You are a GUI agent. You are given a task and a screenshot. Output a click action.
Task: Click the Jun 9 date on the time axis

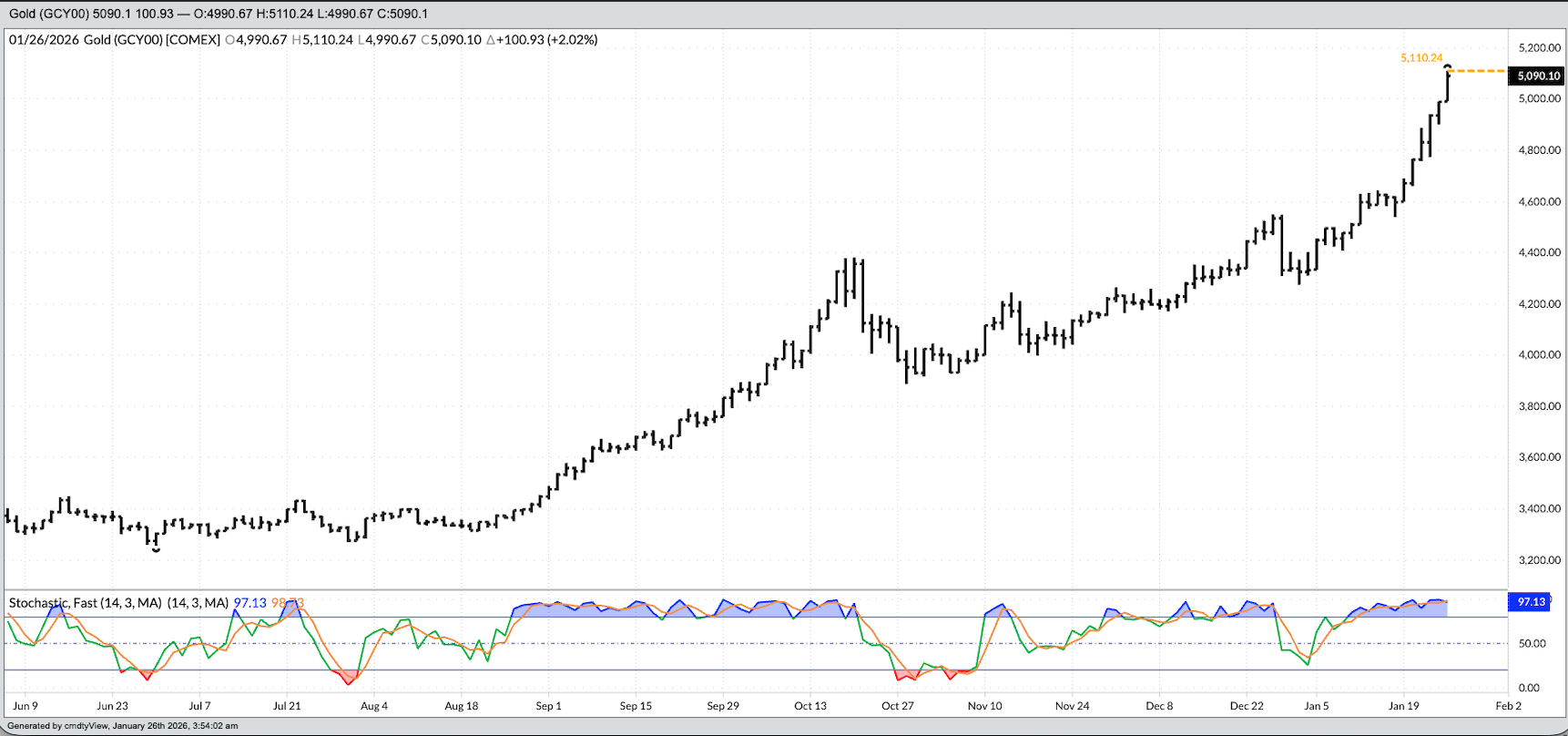pos(25,706)
